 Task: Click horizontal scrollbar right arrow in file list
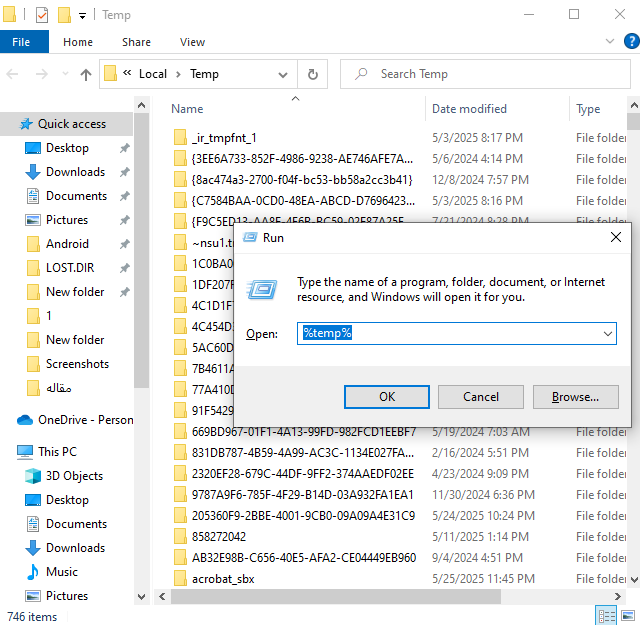point(618,596)
